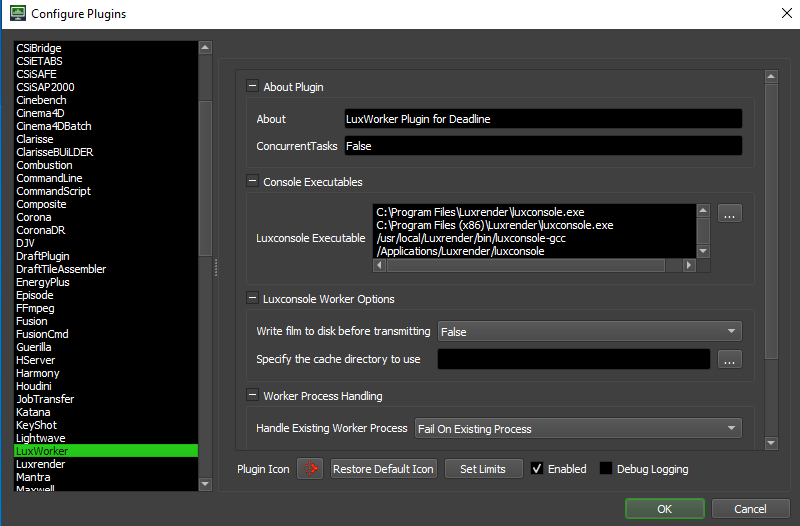Browse for the cache directory
The width and height of the screenshot is (800, 526).
point(730,359)
